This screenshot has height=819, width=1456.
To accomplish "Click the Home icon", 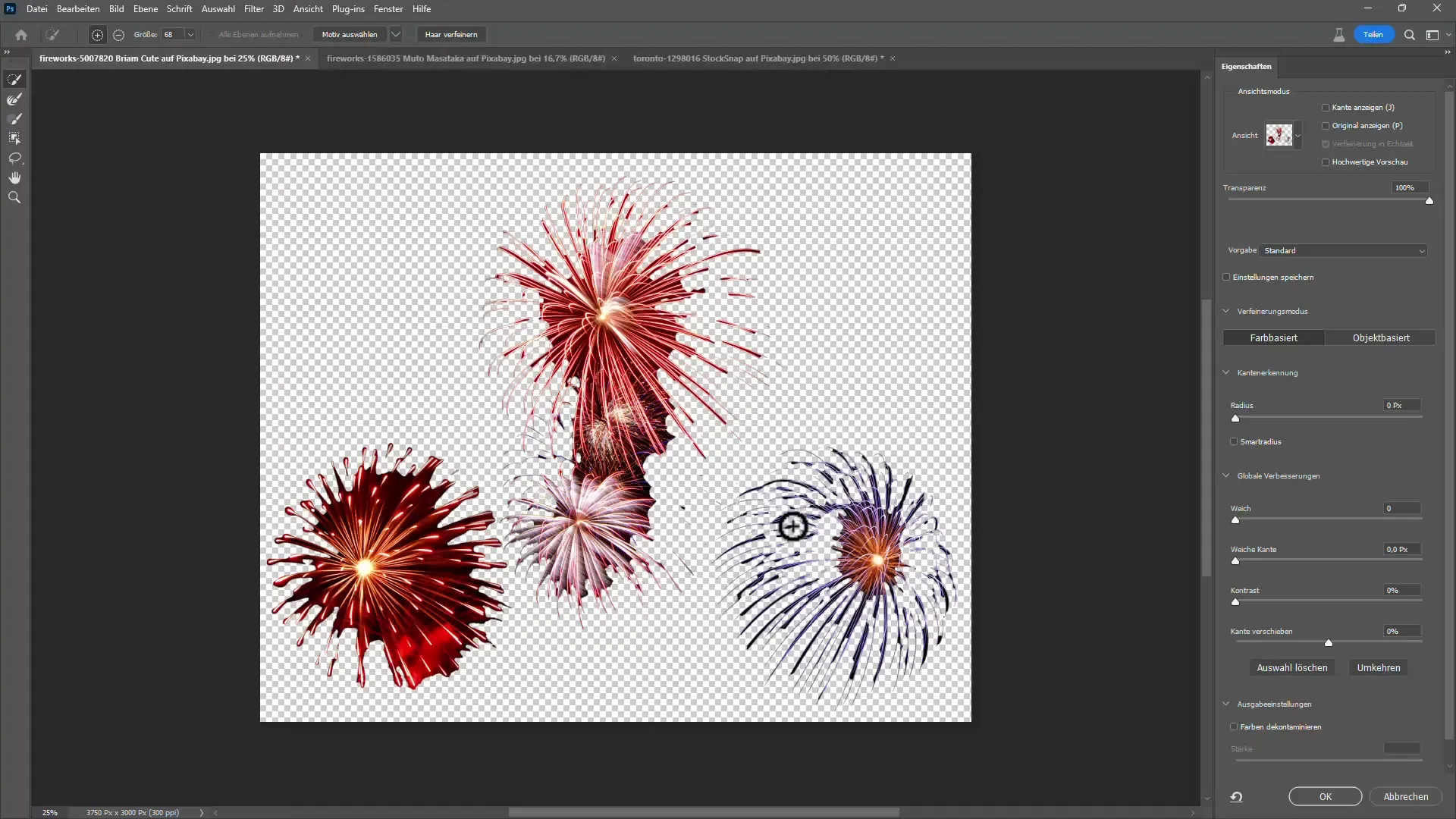I will tap(21, 35).
